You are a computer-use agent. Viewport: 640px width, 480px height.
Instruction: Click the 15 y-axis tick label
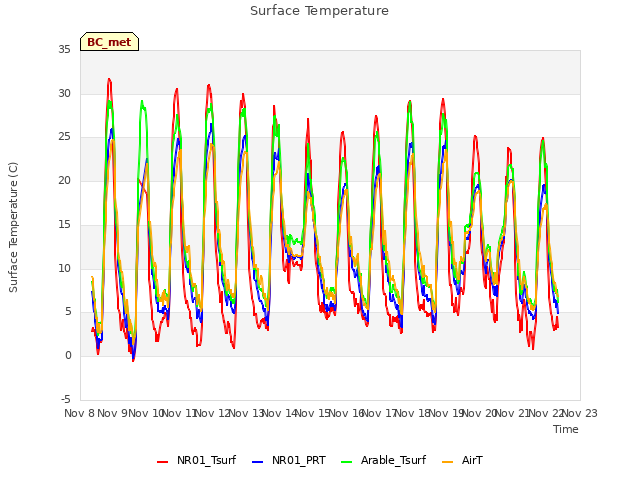click(x=64, y=224)
